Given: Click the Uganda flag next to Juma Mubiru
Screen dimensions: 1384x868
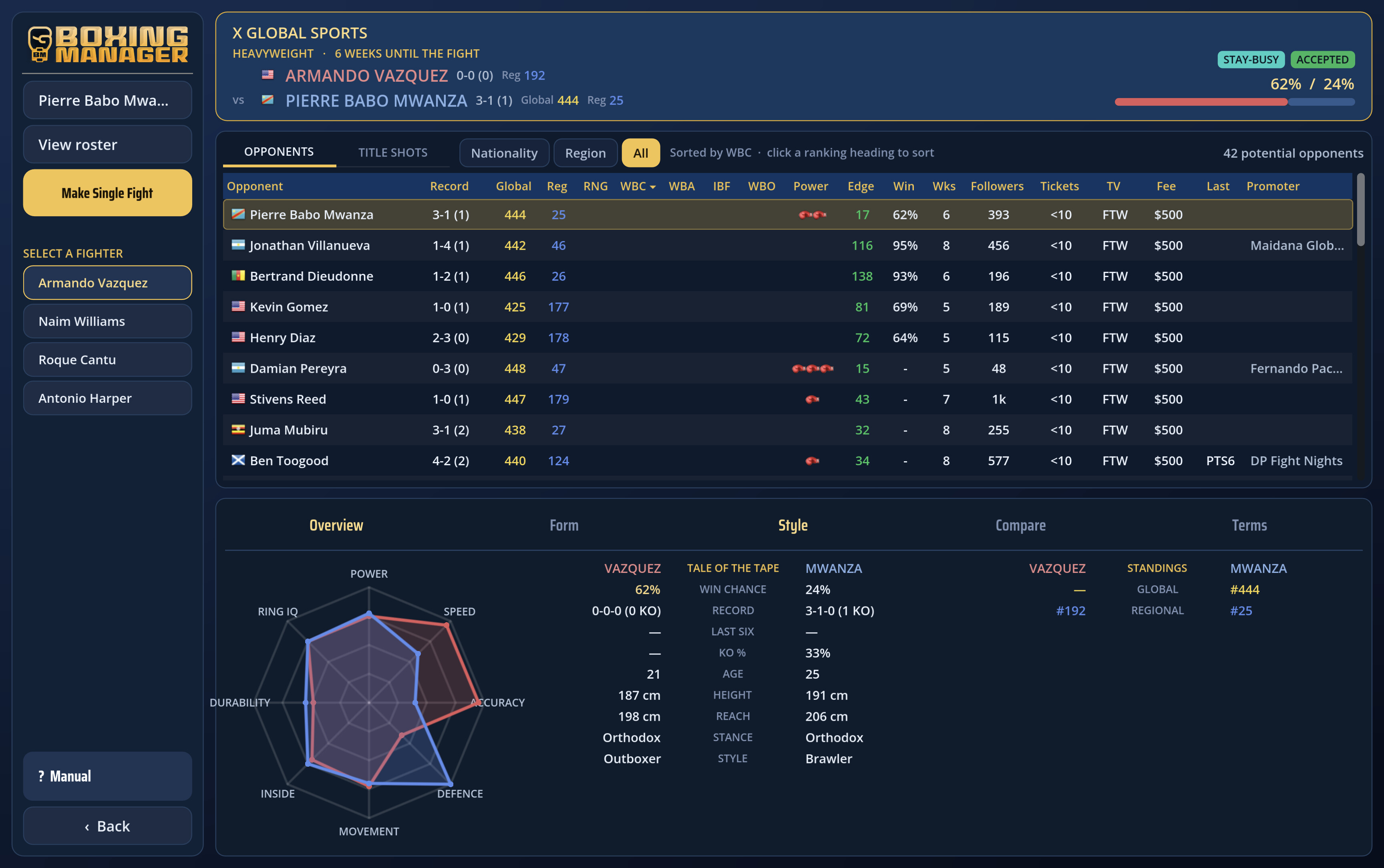Looking at the screenshot, I should coord(238,430).
